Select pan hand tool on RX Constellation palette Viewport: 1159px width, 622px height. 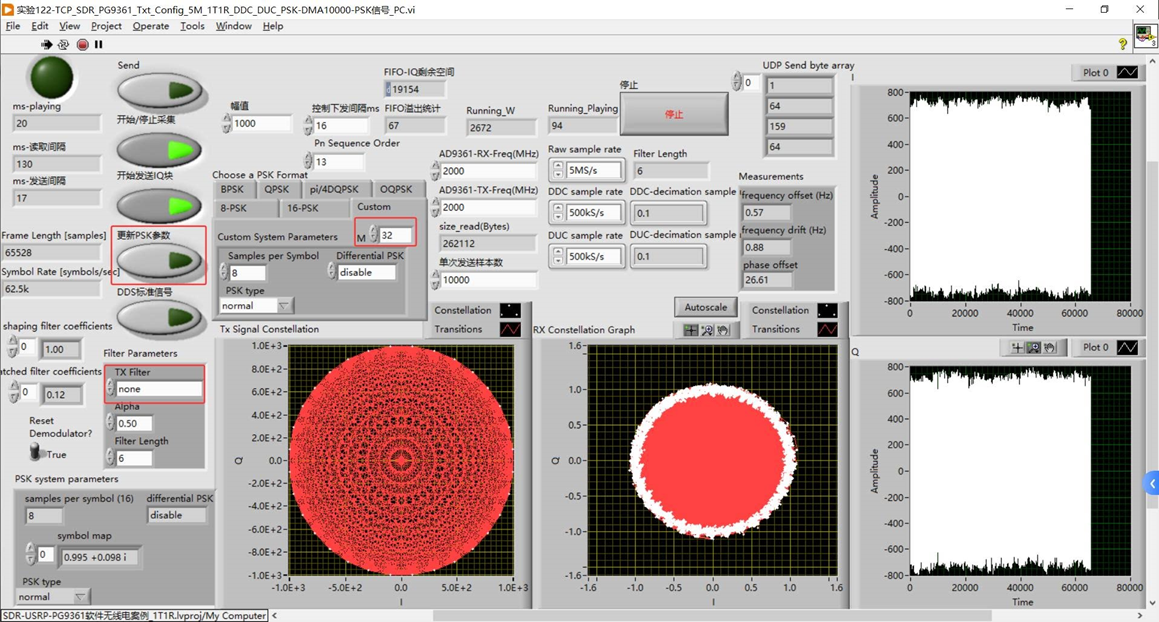pyautogui.click(x=723, y=330)
